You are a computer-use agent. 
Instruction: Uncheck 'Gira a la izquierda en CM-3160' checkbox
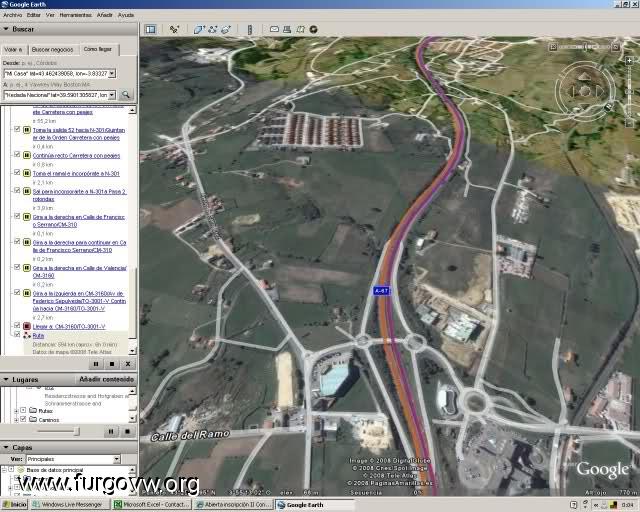point(17,292)
